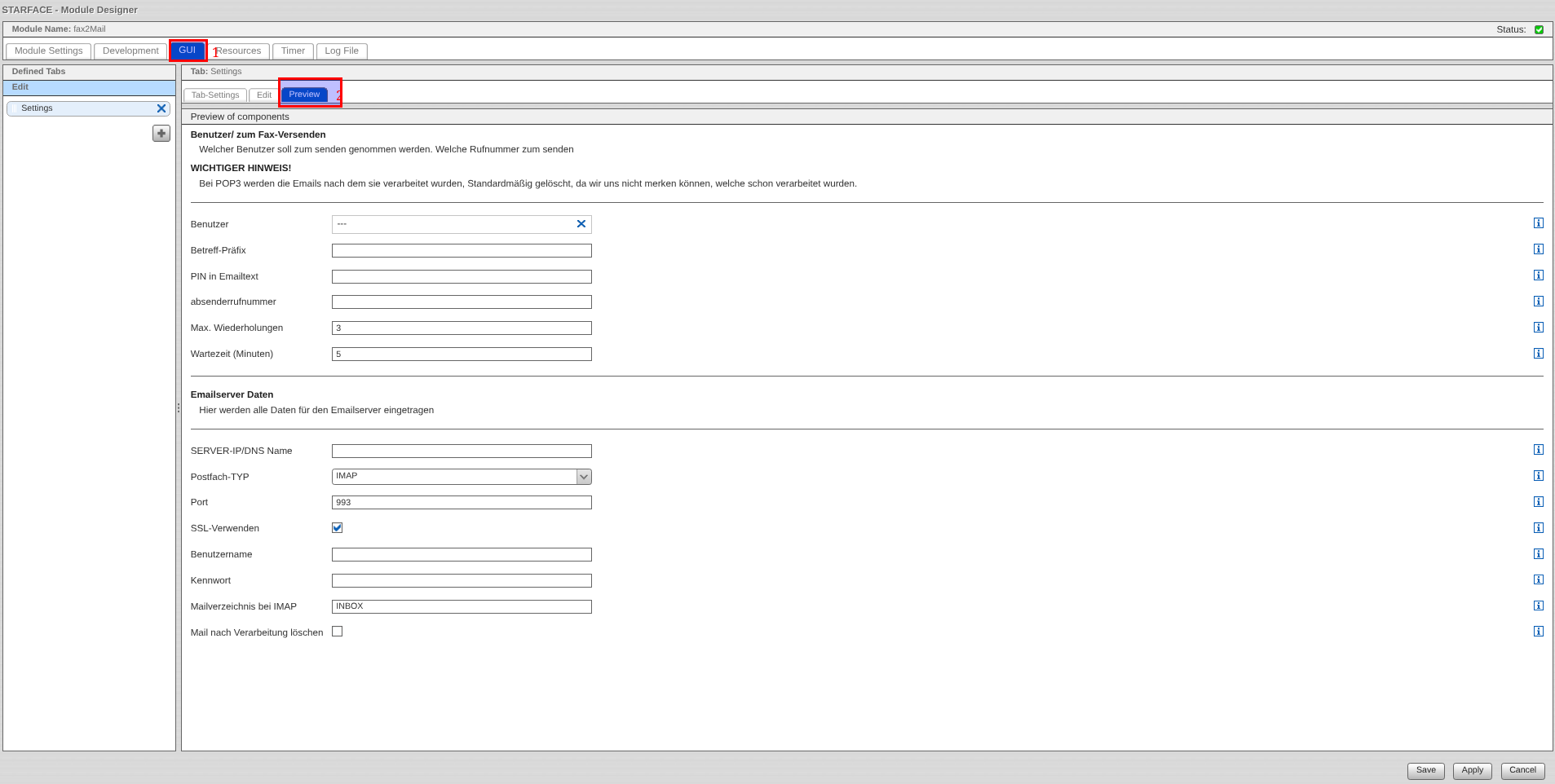The height and width of the screenshot is (784, 1555).
Task: Click into the Benutzername input field
Action: coord(462,555)
